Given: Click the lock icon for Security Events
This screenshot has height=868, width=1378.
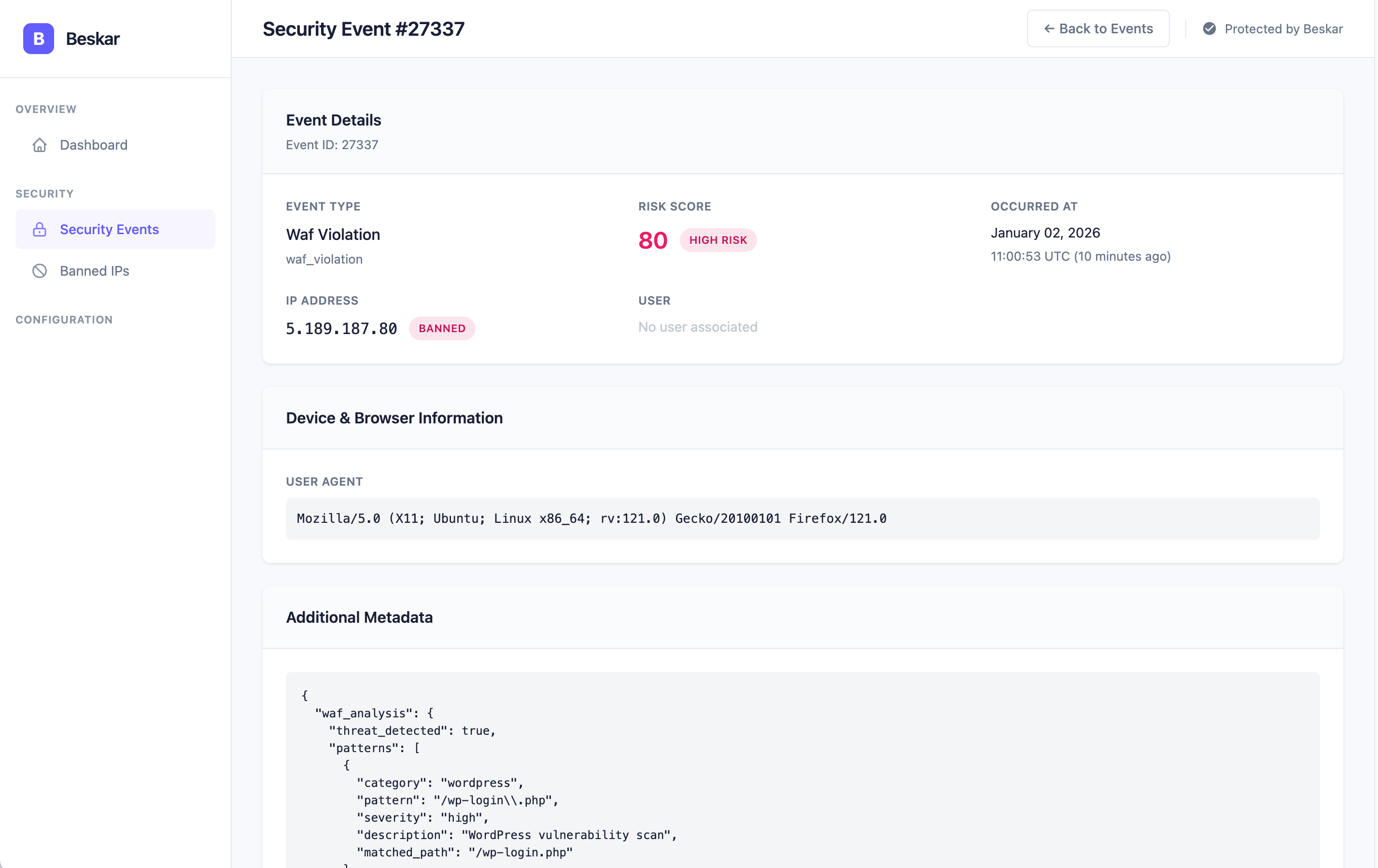Looking at the screenshot, I should pos(39,229).
